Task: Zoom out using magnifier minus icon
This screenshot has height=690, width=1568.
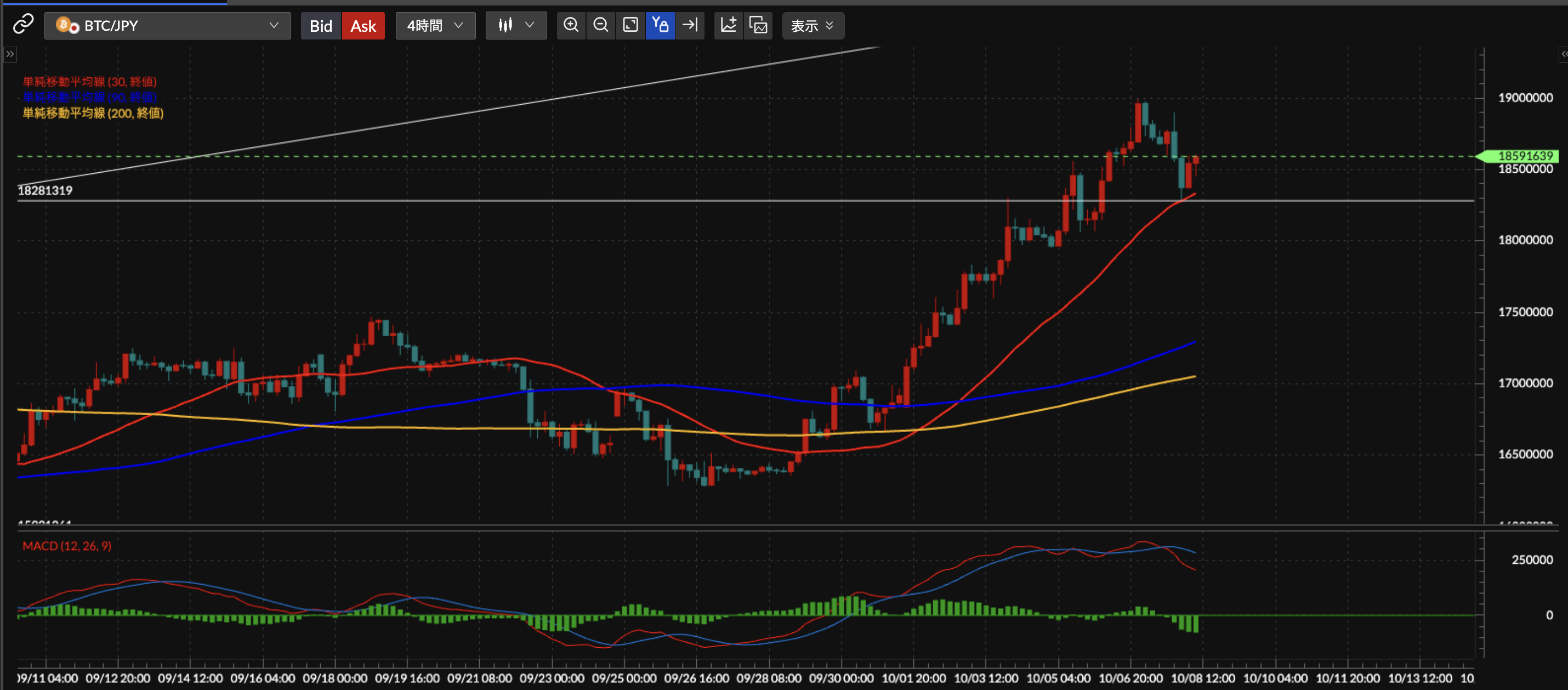Action: tap(601, 25)
